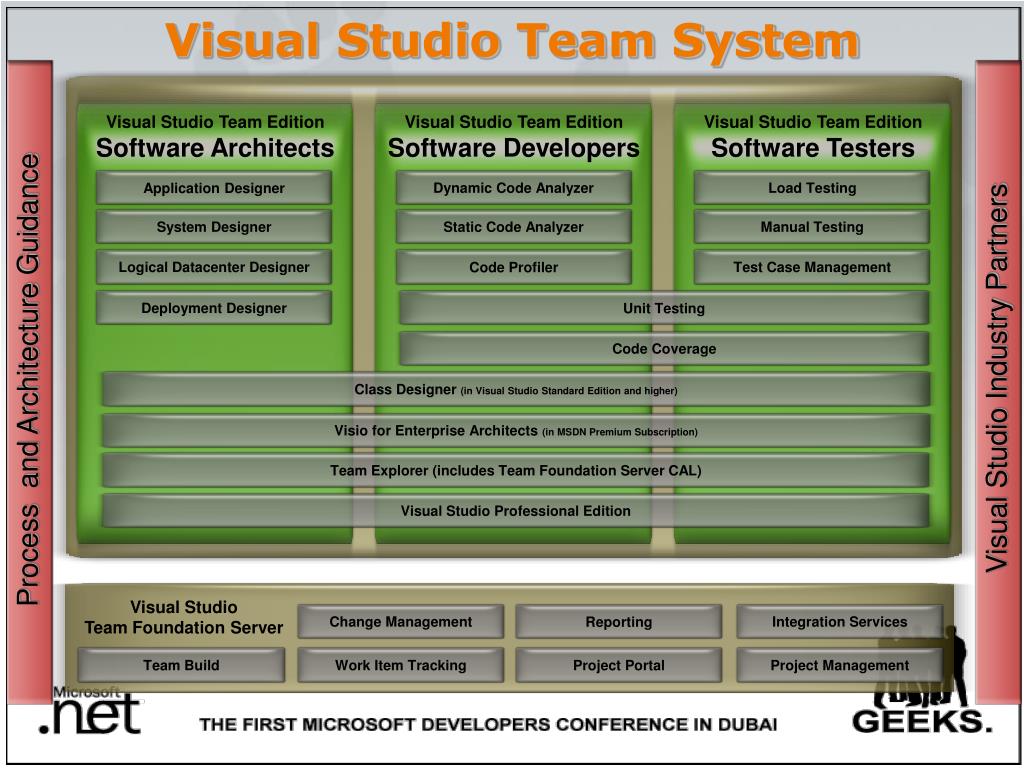
Task: Click the Code Profiler box
Action: (x=513, y=267)
